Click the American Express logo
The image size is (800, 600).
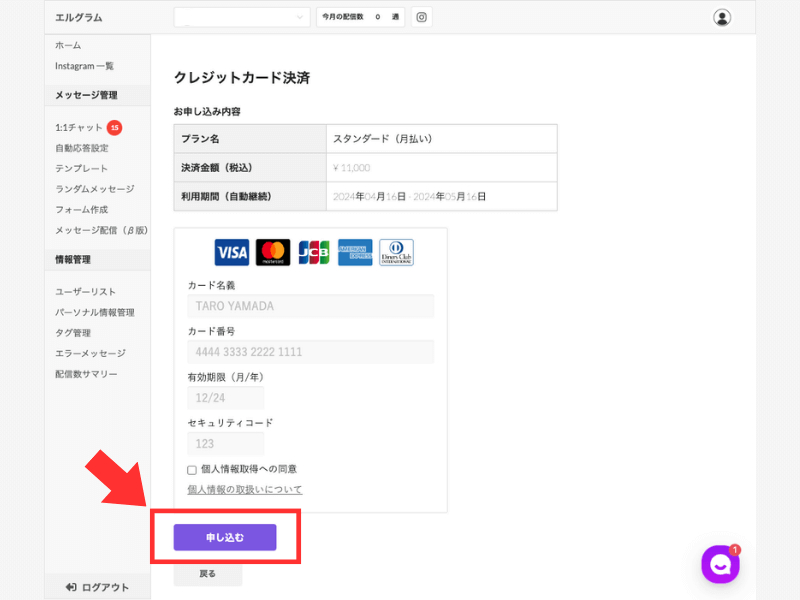[x=355, y=252]
